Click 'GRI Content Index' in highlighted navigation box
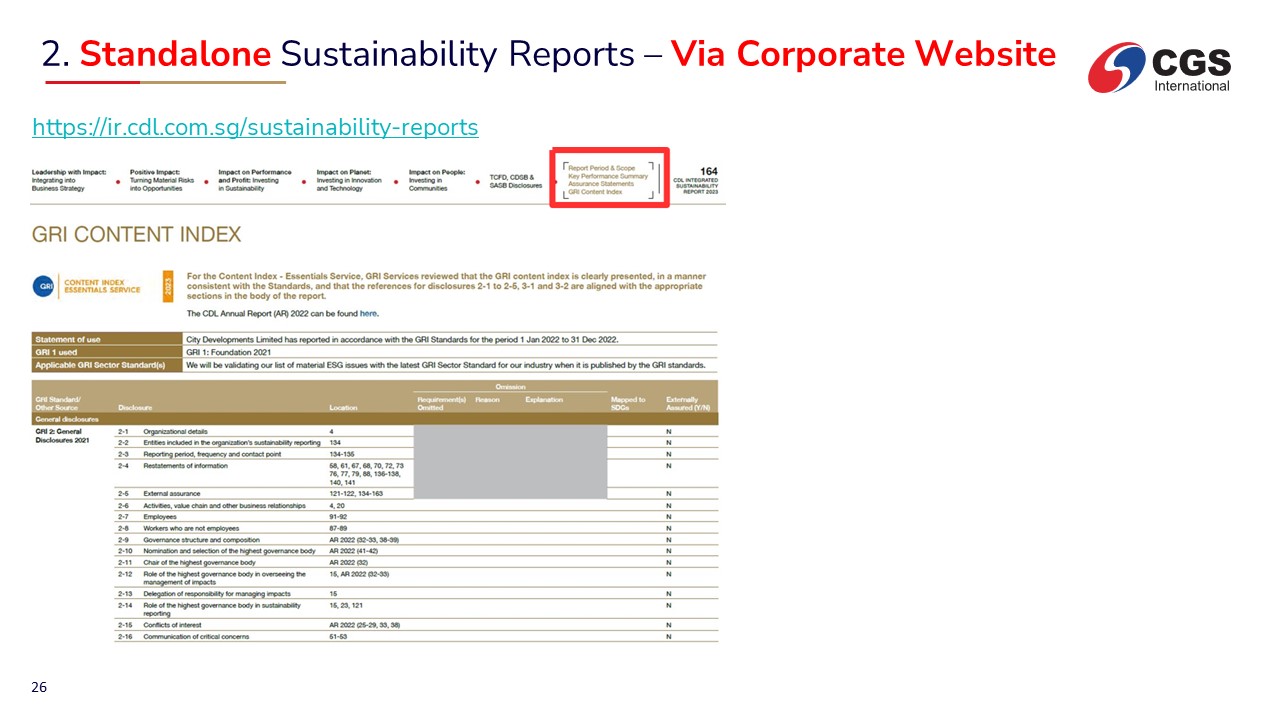This screenshot has height=720, width=1280. (x=595, y=192)
